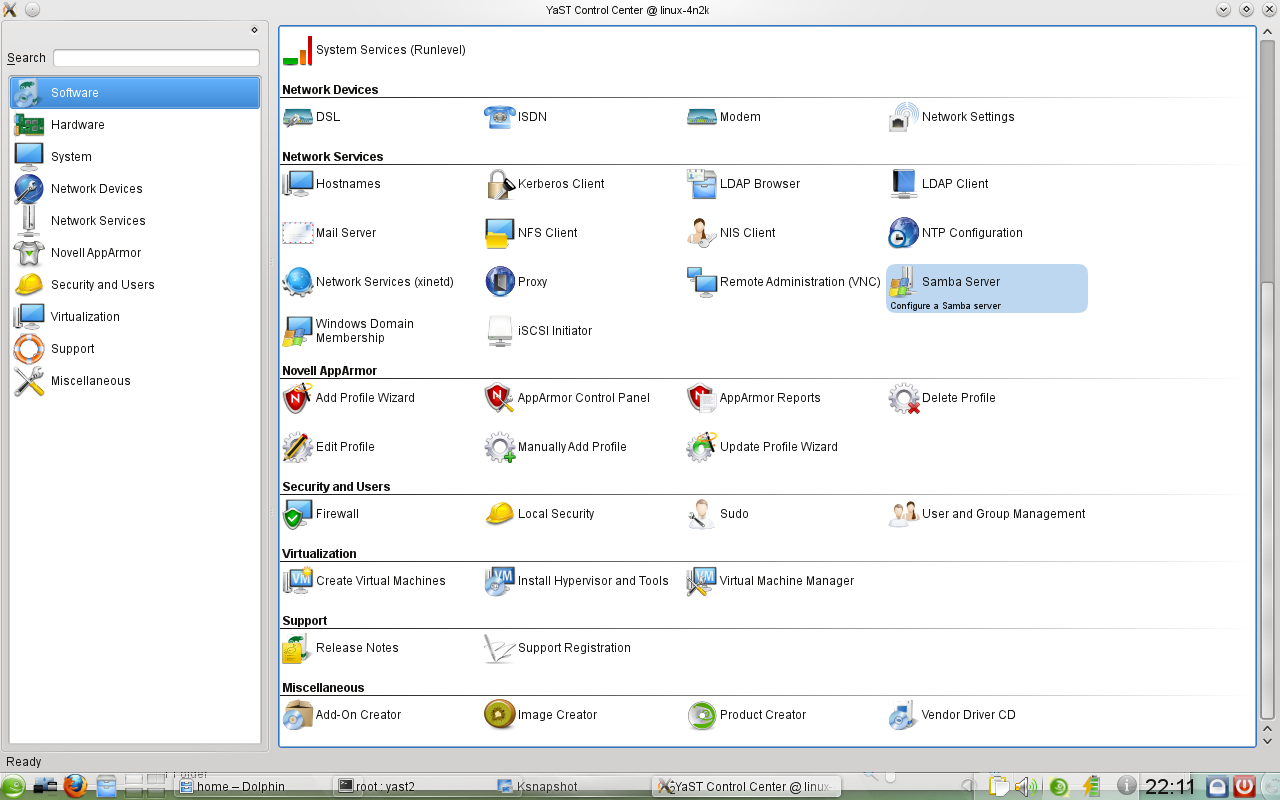Launch the Image Creator module
The width and height of the screenshot is (1280, 800).
click(541, 715)
